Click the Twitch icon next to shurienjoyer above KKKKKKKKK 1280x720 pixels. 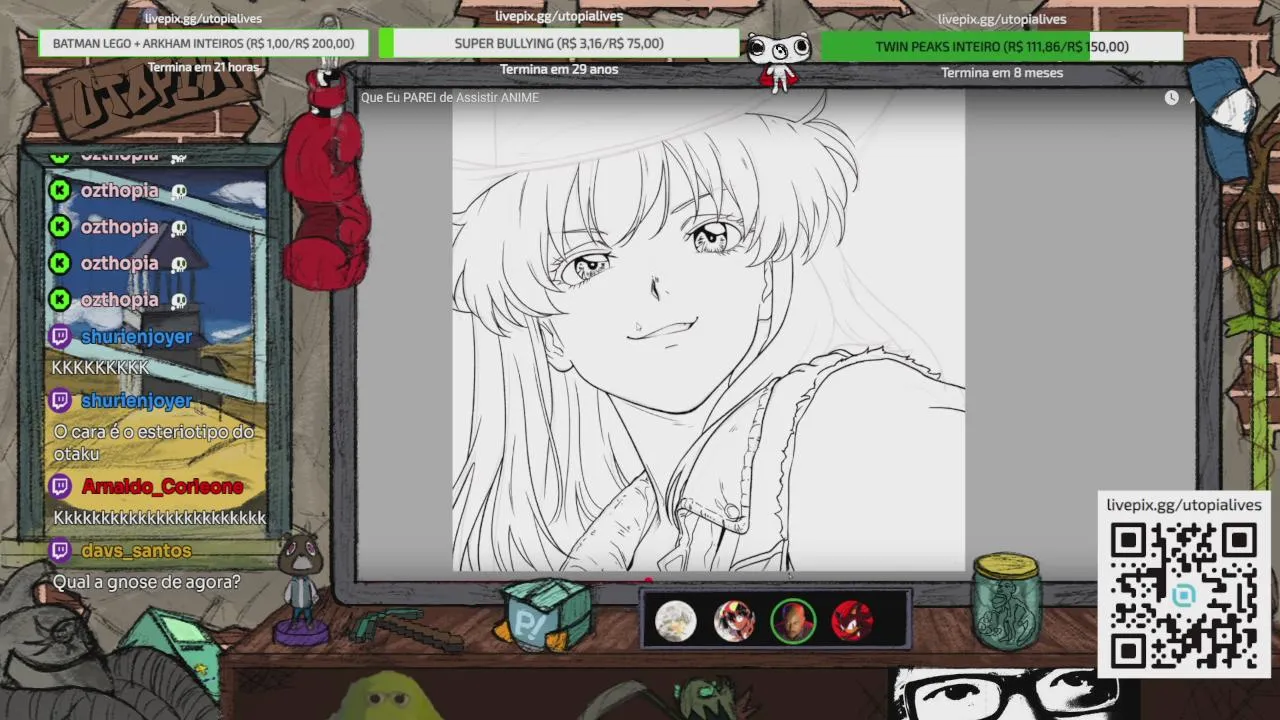[60, 336]
